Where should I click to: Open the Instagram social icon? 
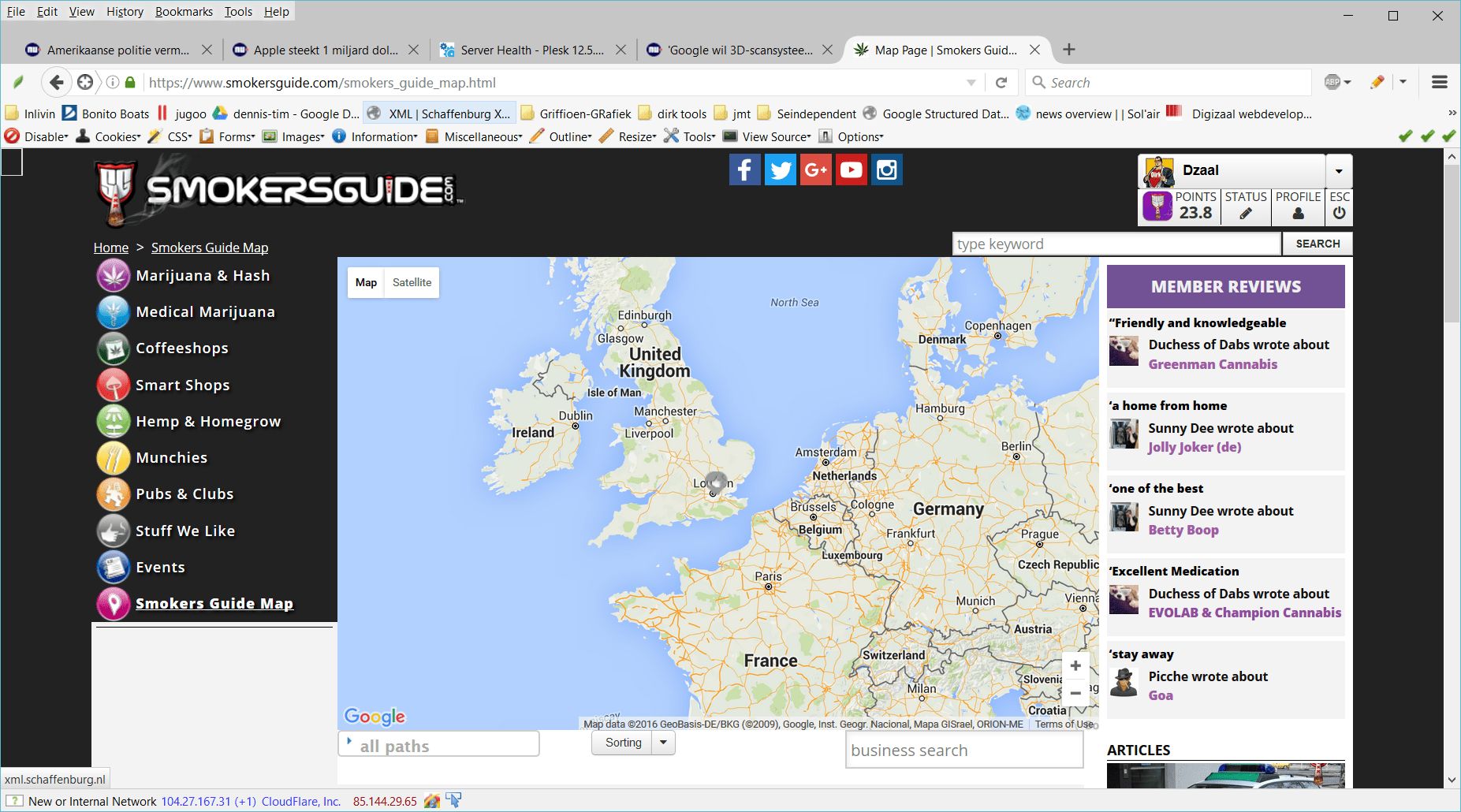887,169
